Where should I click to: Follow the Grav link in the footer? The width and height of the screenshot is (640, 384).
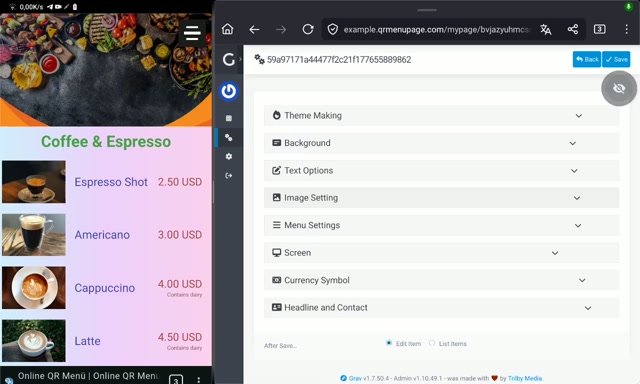[x=355, y=378]
